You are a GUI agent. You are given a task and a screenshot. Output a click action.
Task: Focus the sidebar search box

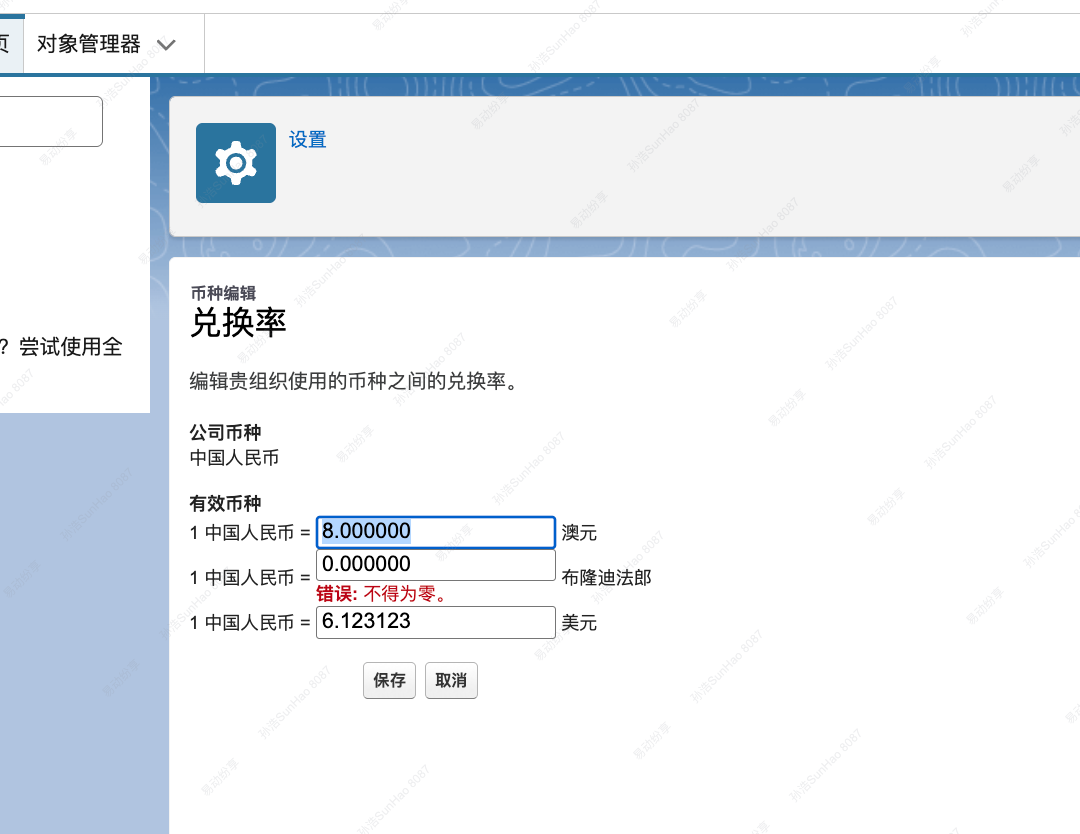pyautogui.click(x=51, y=121)
